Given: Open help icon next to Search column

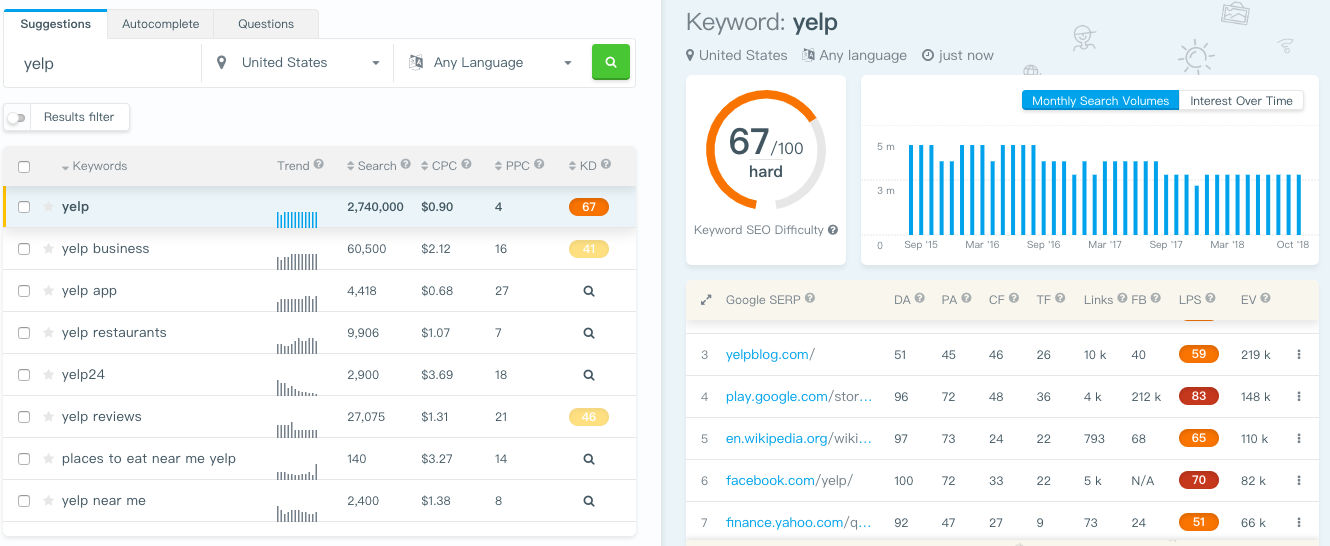Looking at the screenshot, I should point(406,165).
